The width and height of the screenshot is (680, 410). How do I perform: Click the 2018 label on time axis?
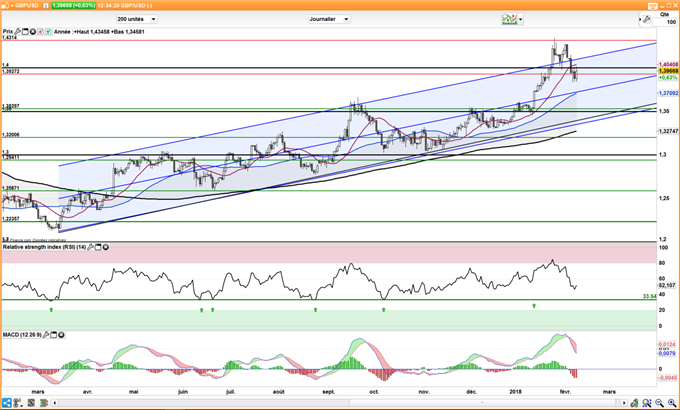point(516,392)
